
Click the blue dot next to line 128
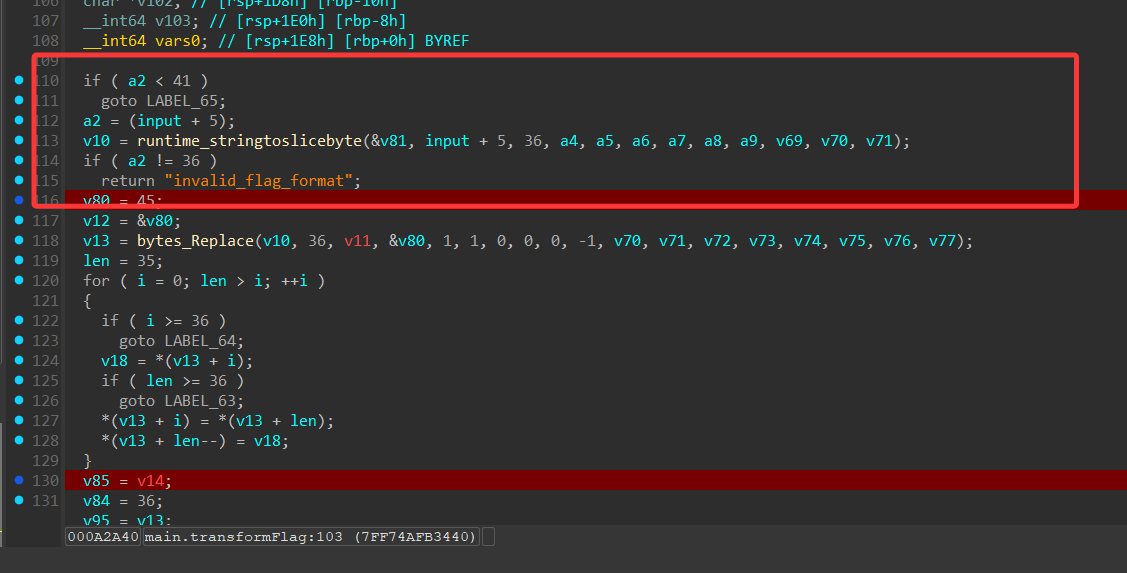tap(20, 441)
